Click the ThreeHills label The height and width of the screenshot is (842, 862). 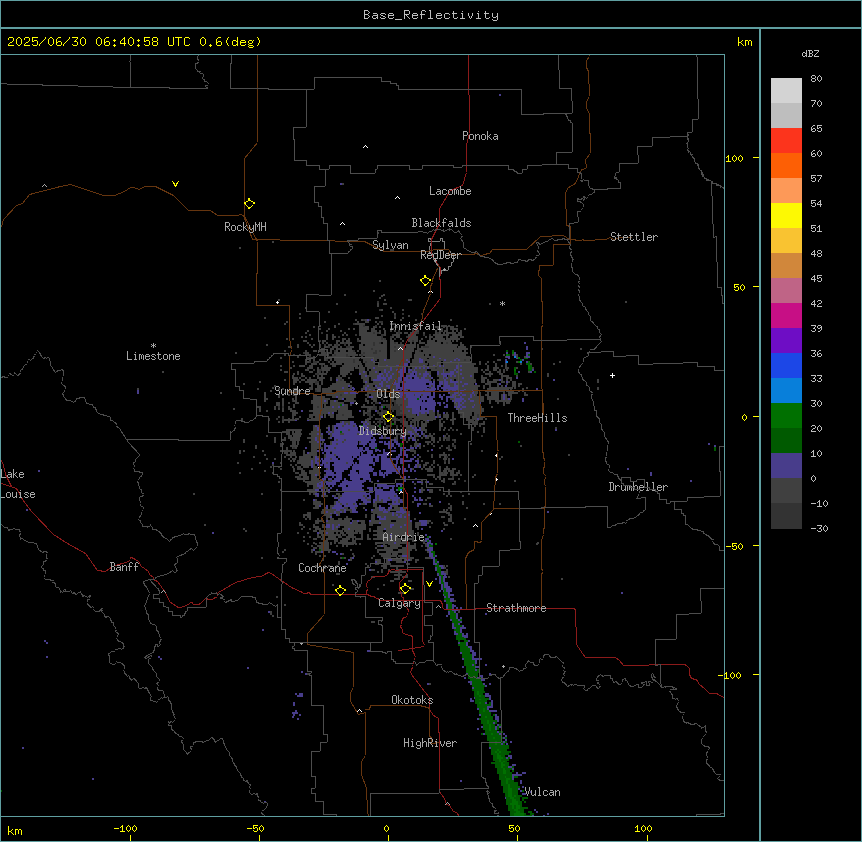pos(537,418)
